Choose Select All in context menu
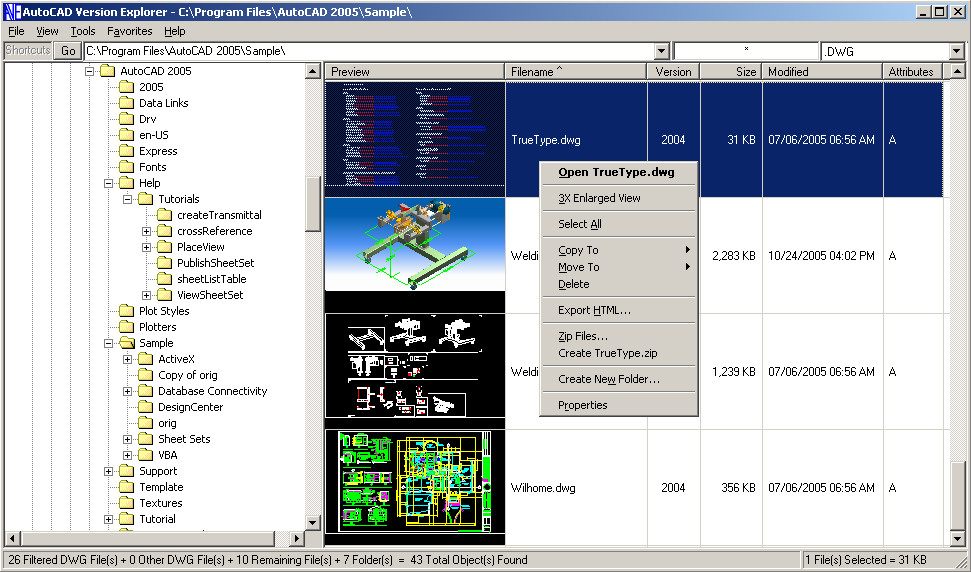Screen dimensions: 971x572 (x=619, y=225)
